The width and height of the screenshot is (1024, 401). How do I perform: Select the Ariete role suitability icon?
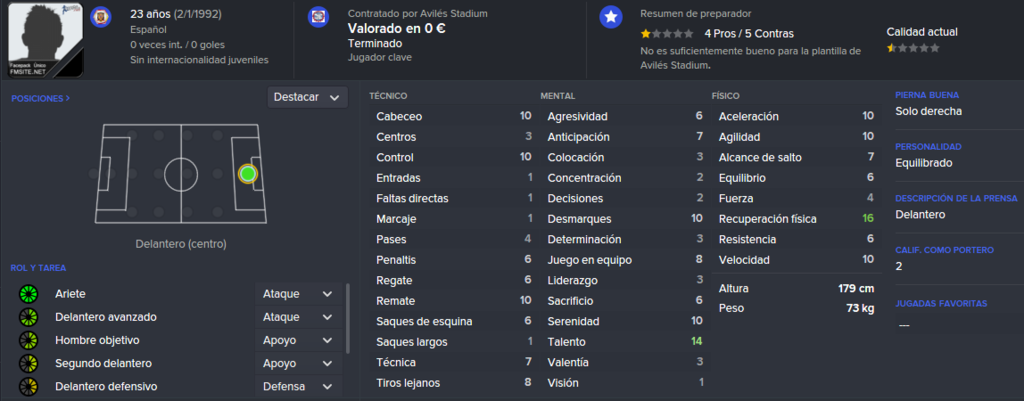coord(28,294)
